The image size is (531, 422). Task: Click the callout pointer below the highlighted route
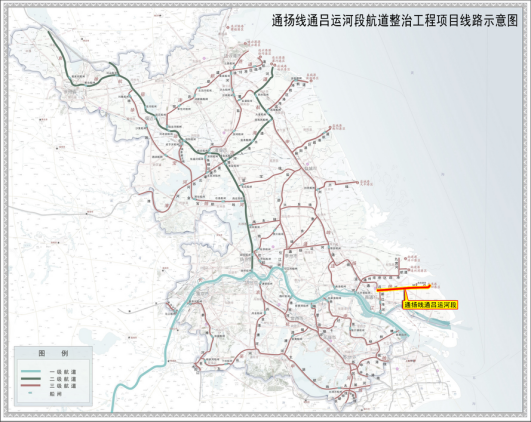406,296
